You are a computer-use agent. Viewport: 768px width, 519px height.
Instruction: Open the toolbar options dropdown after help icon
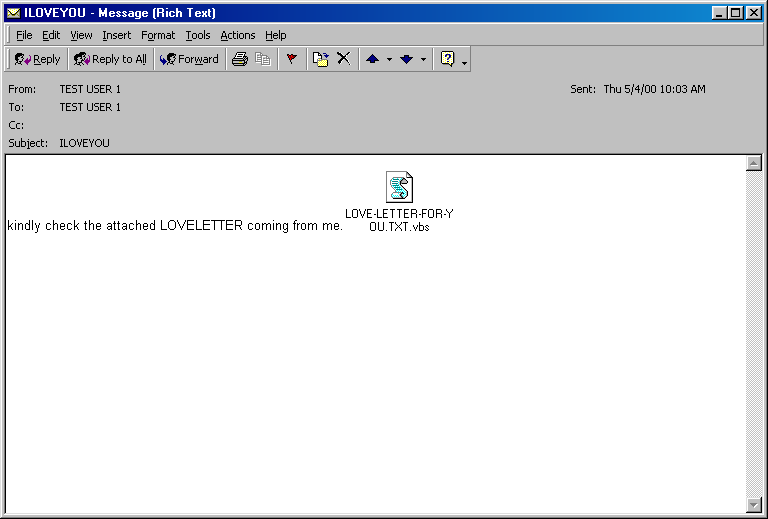pyautogui.click(x=465, y=61)
